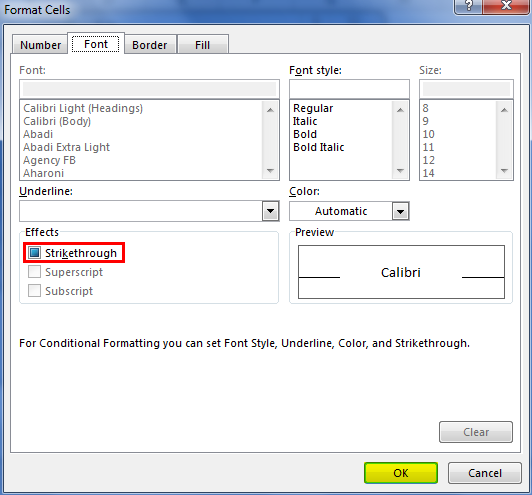Select size 12 in Size list
The width and height of the screenshot is (532, 495).
[429, 160]
